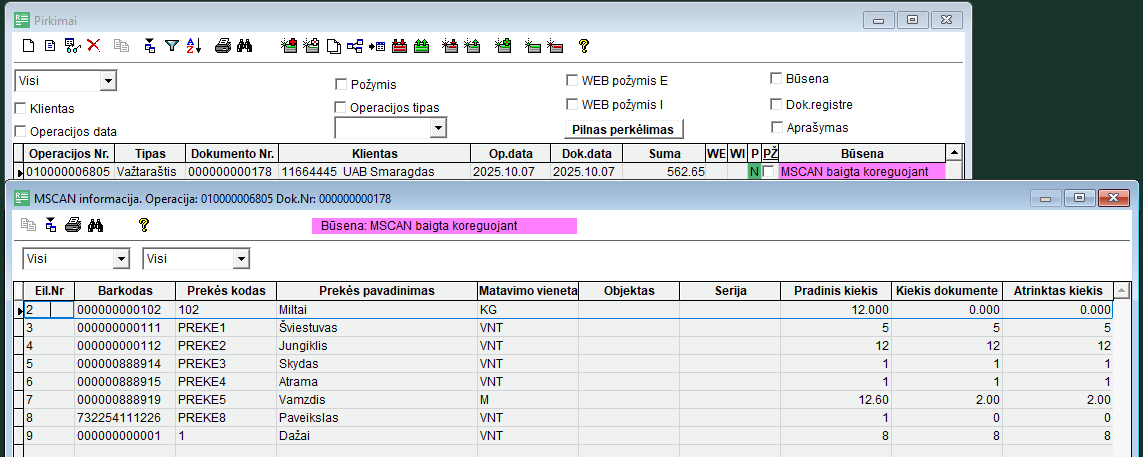Click the A-Z sort icon
The image size is (1143, 457).
pyautogui.click(x=194, y=45)
